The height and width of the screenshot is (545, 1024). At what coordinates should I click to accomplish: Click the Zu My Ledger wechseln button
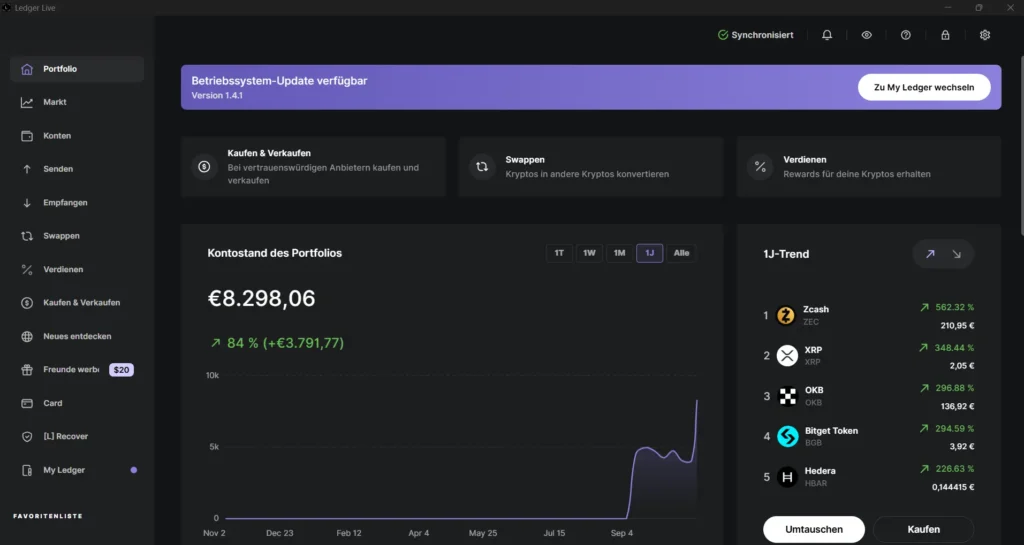(x=923, y=87)
